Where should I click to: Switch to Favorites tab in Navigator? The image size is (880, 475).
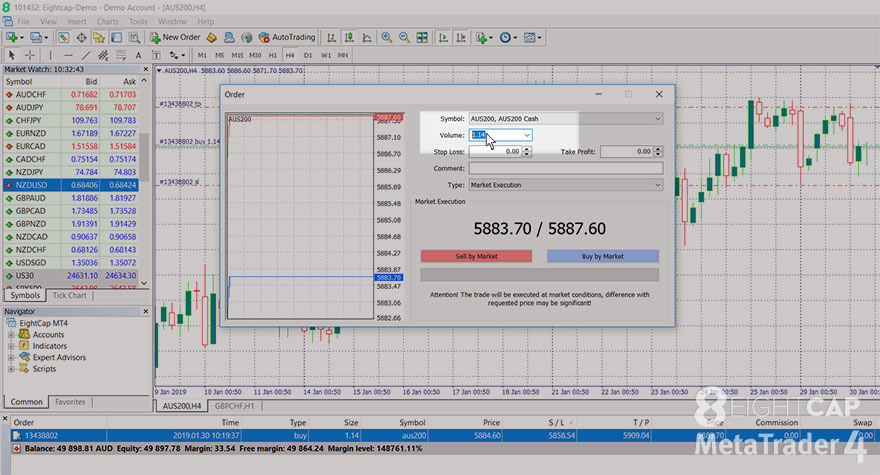pyautogui.click(x=70, y=401)
